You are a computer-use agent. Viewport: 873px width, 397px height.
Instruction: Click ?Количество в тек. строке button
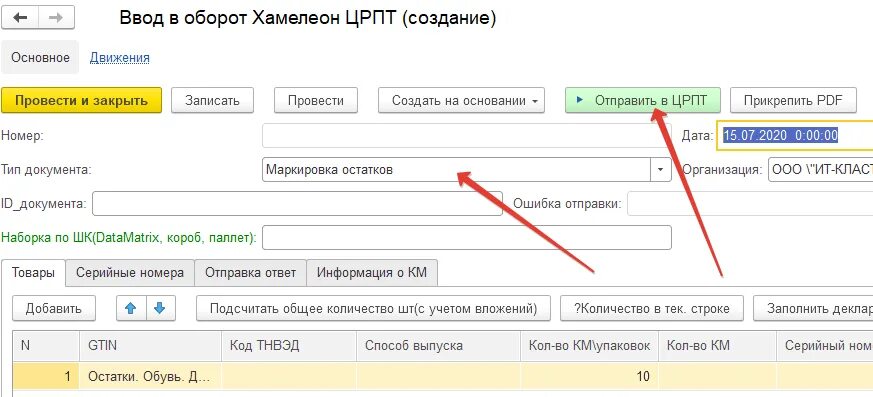pos(652,308)
